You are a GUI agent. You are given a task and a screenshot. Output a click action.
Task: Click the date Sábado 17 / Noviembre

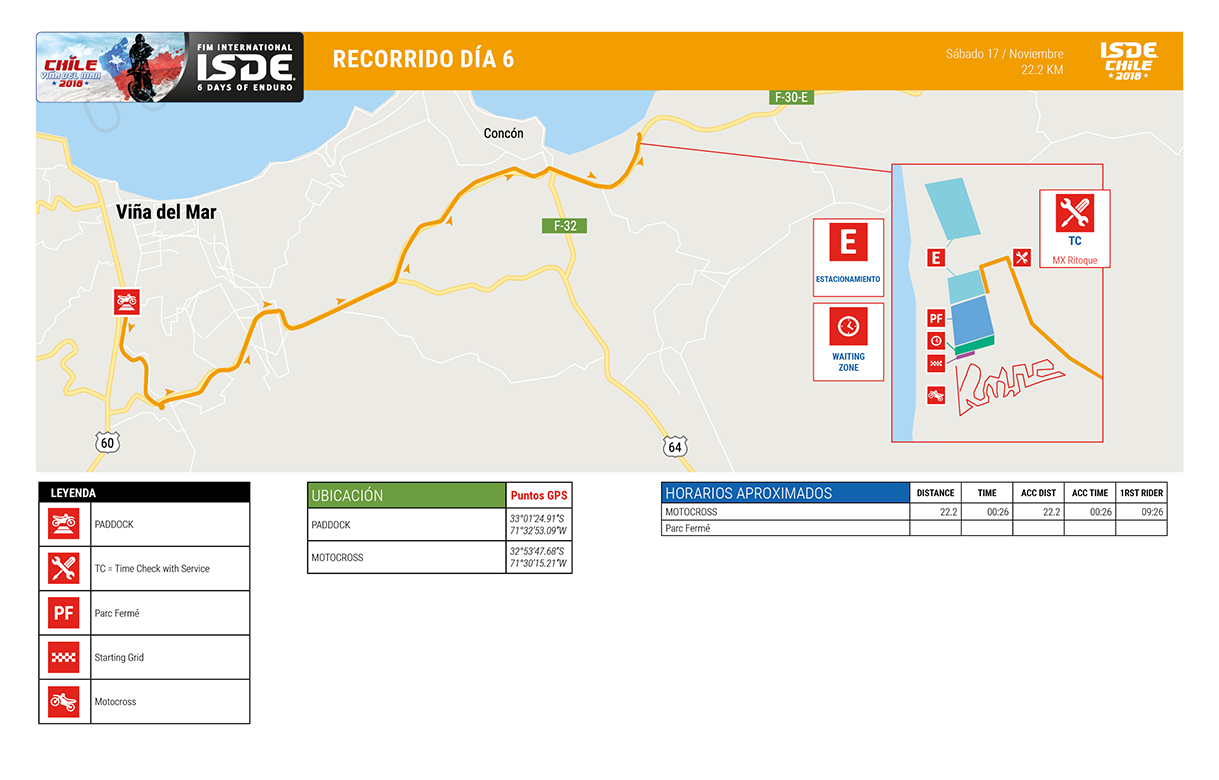point(1004,54)
